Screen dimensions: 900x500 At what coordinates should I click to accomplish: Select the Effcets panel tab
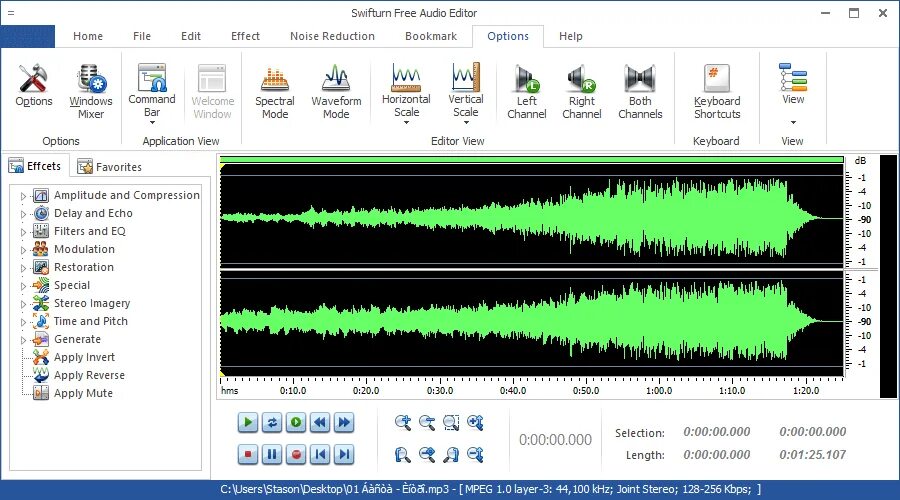tap(35, 166)
